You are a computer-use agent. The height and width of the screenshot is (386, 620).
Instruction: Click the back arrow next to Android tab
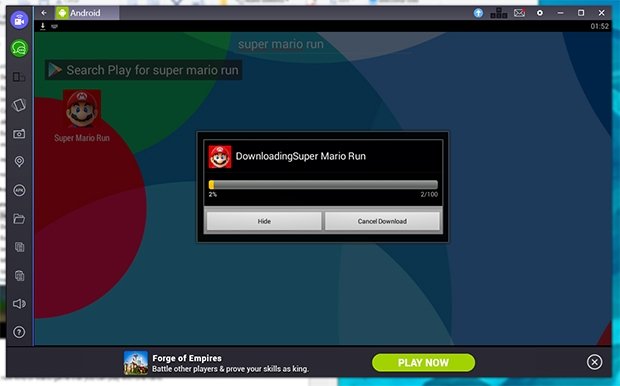(44, 13)
